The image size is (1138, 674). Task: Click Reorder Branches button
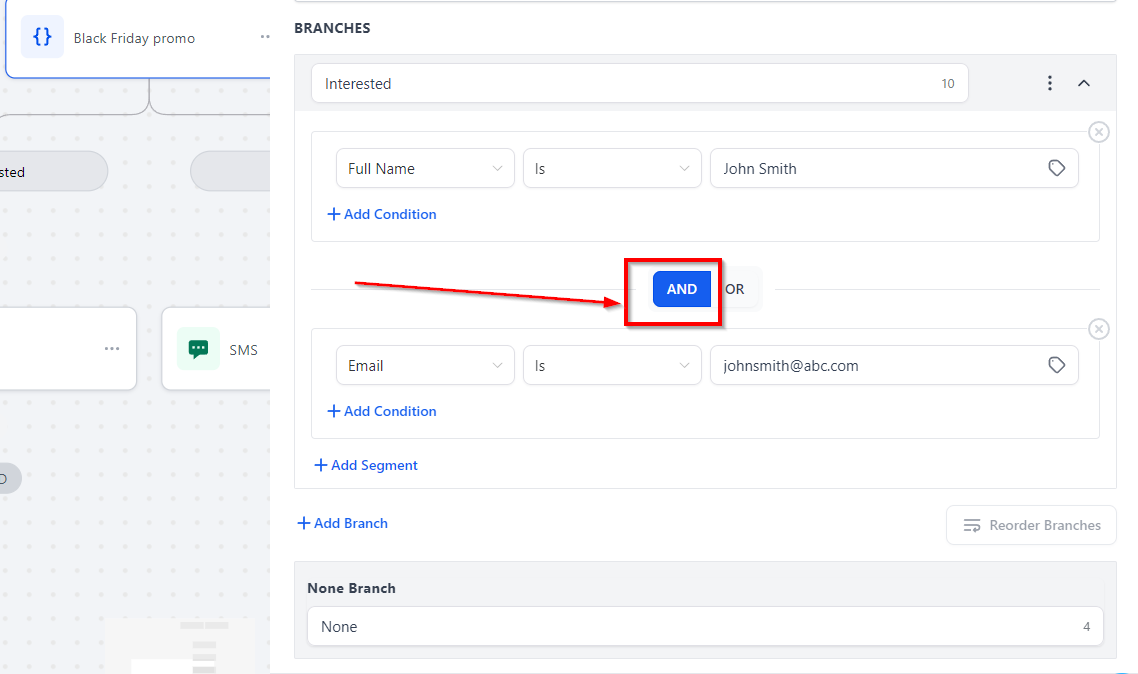(x=1031, y=525)
